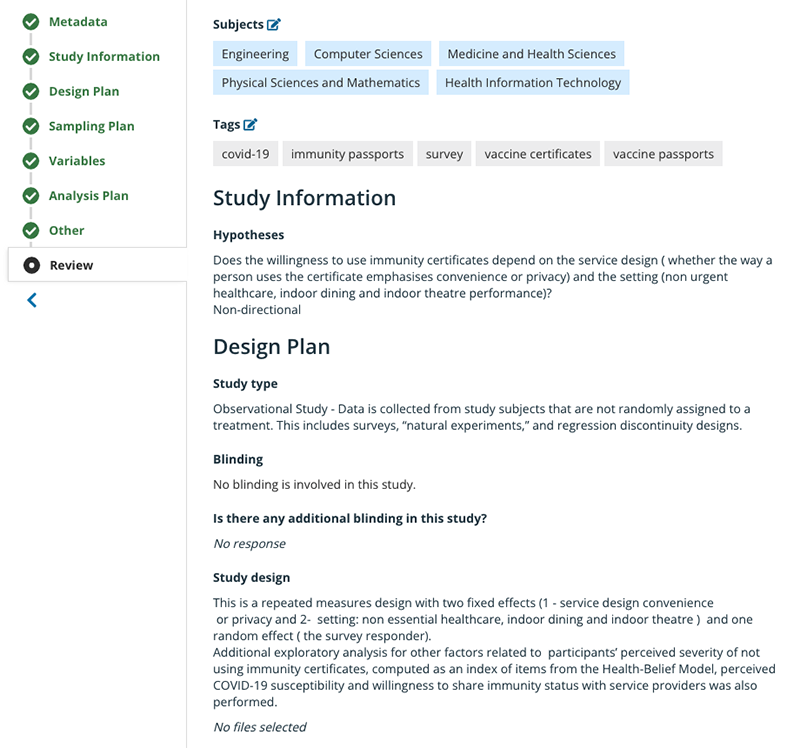The image size is (800, 748).
Task: Click the green checkmark beside Metadata
Action: pos(31,22)
